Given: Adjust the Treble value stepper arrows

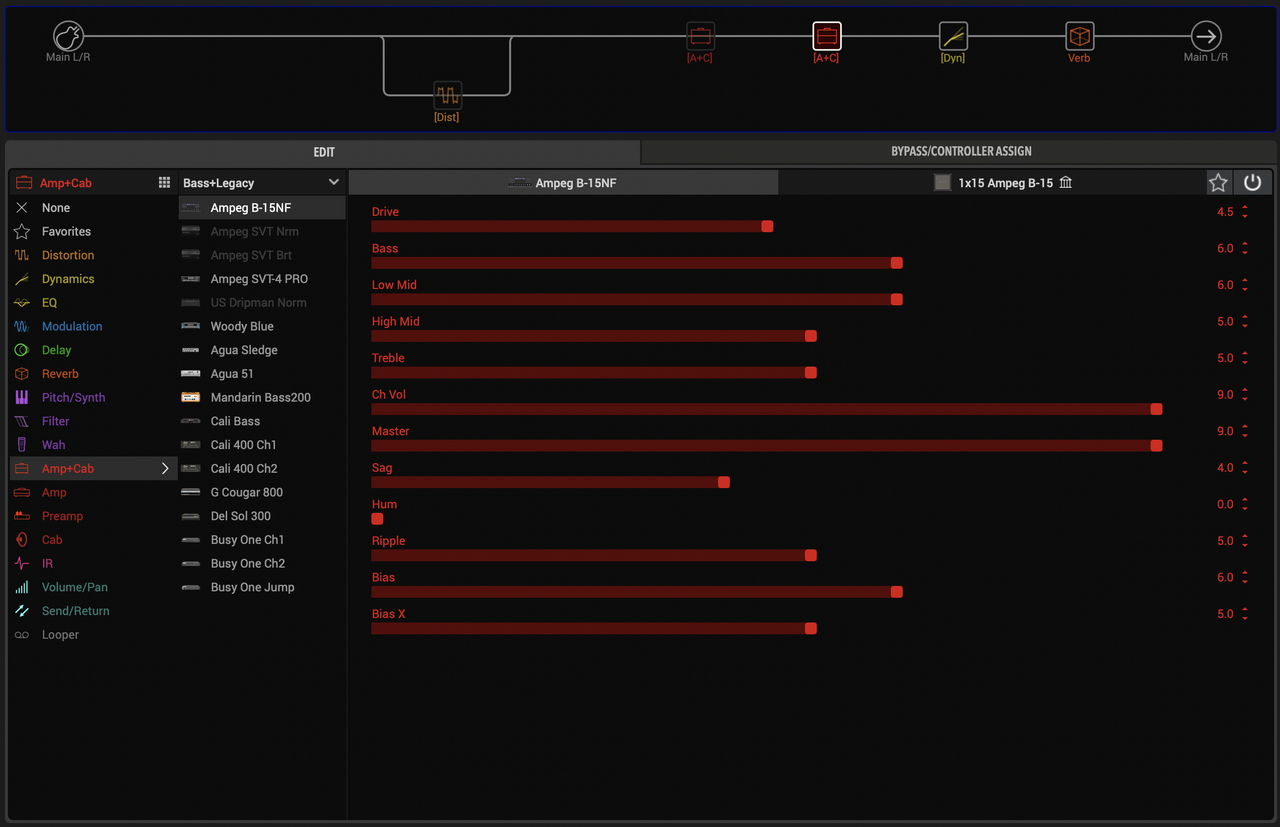Looking at the screenshot, I should click(x=1245, y=358).
